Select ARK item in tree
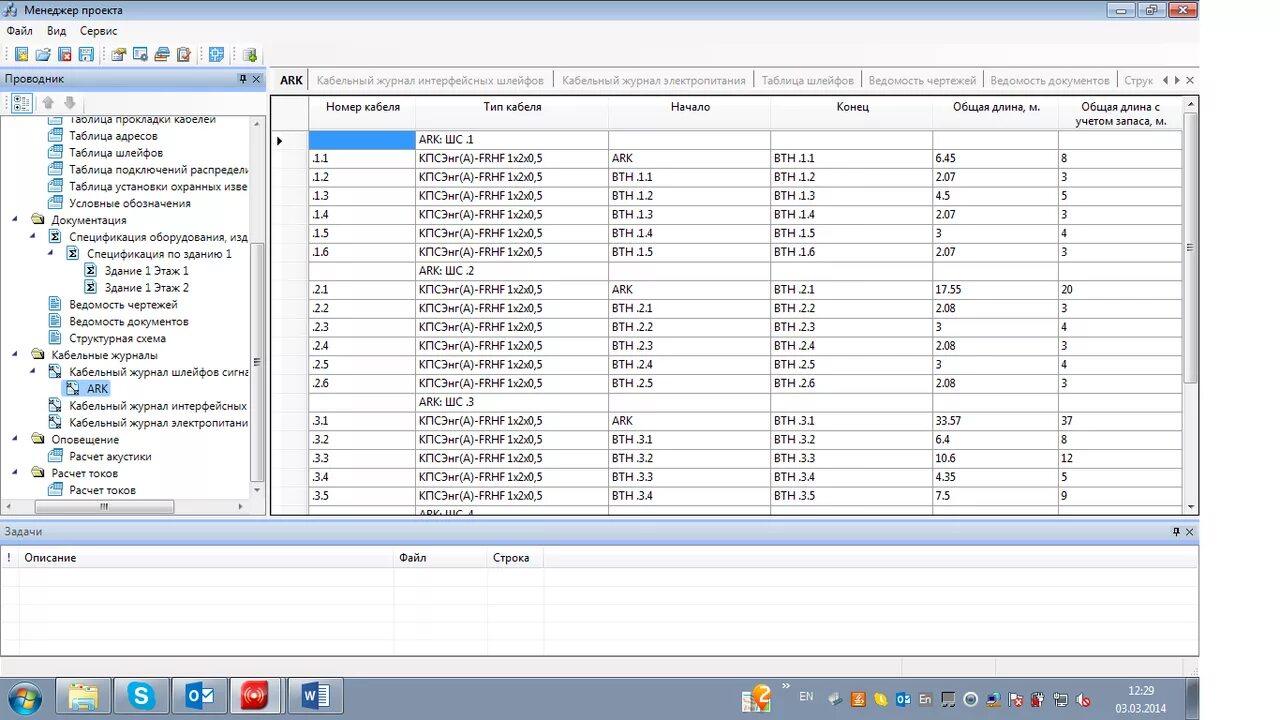Viewport: 1280px width, 720px height. [x=97, y=389]
